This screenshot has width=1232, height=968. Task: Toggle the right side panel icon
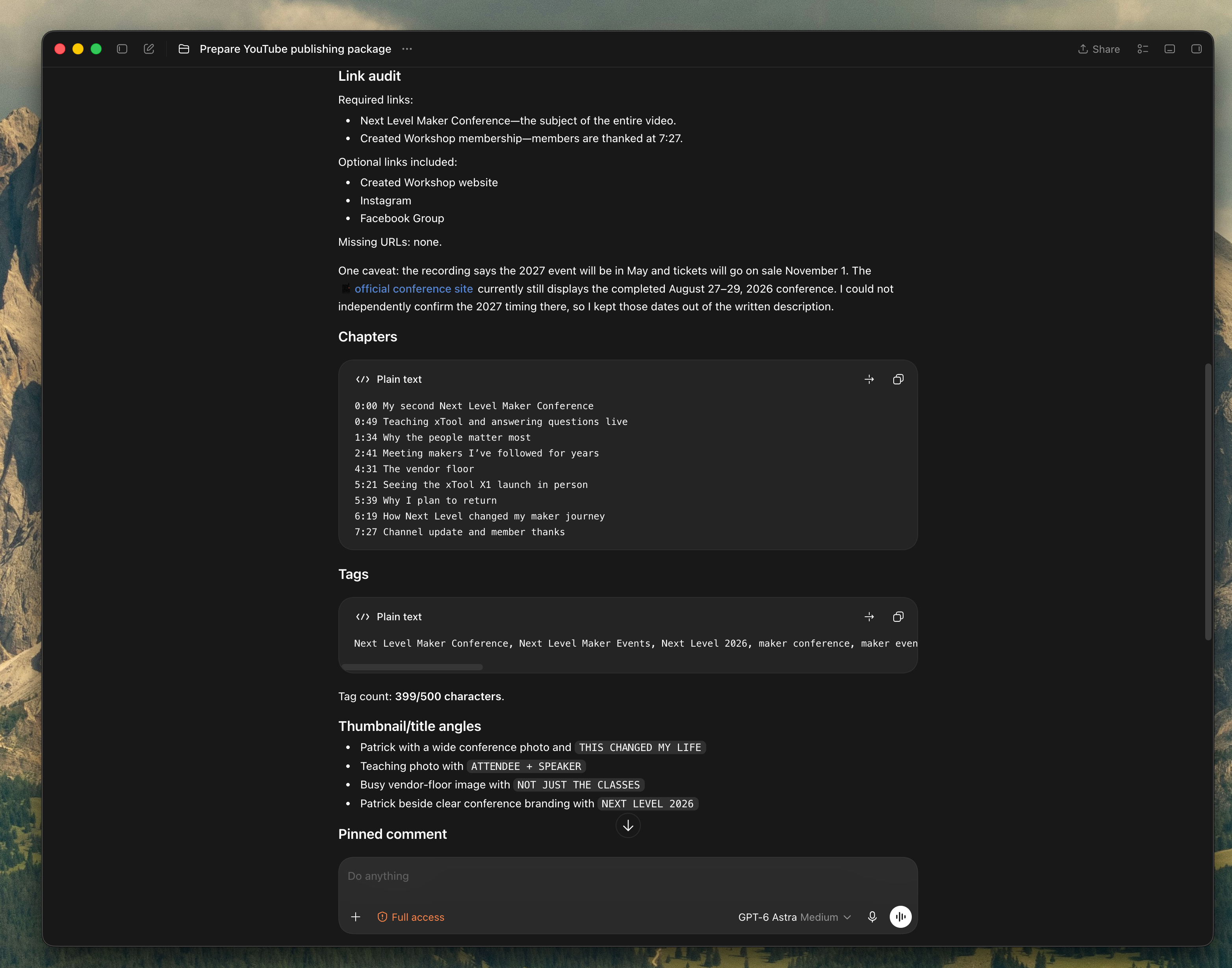coord(1196,49)
